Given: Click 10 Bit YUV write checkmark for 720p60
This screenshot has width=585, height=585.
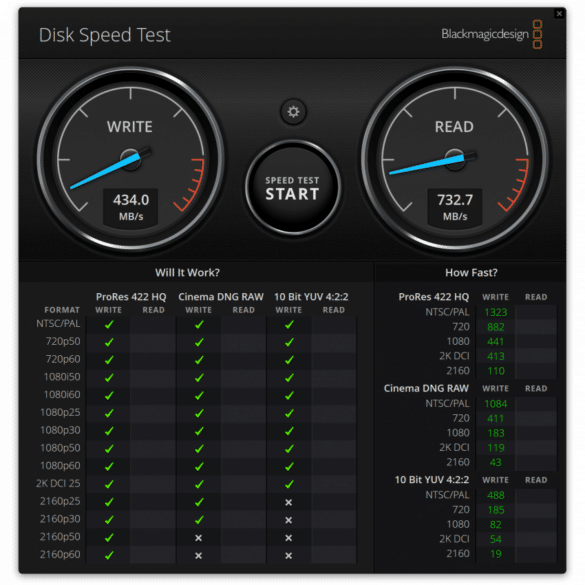Looking at the screenshot, I should (289, 360).
